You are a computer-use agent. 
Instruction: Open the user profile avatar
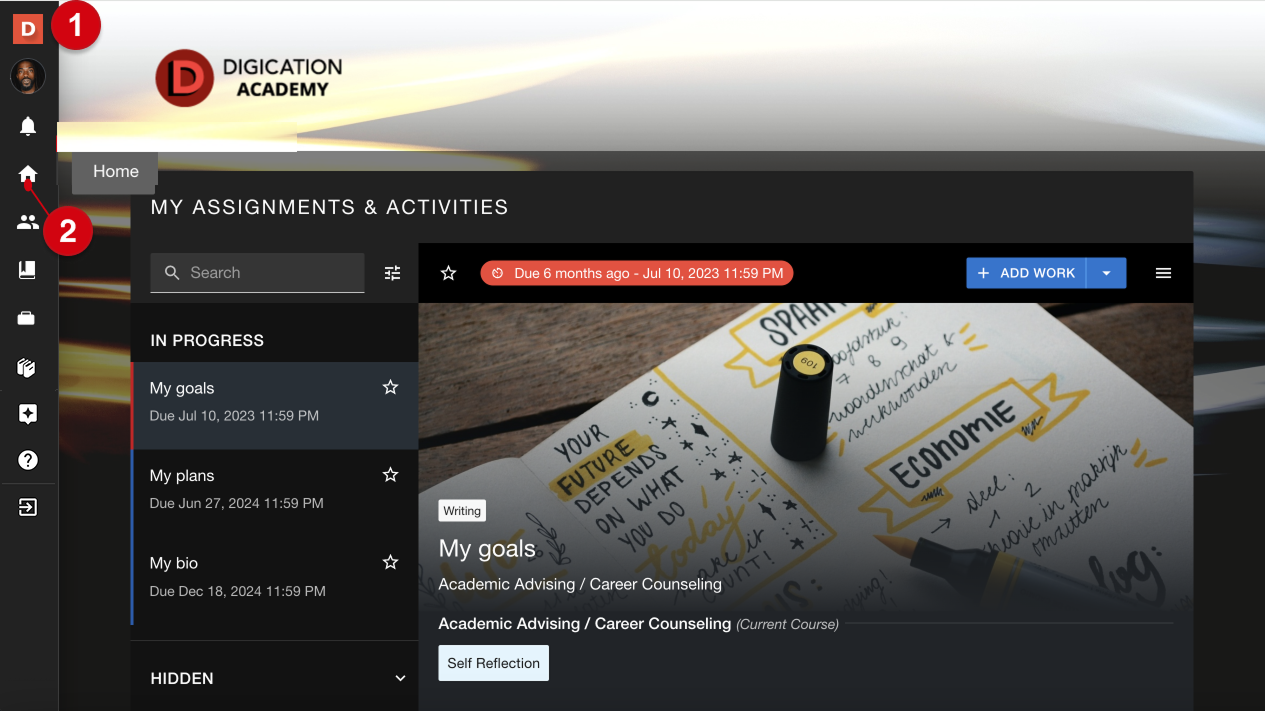pos(28,77)
